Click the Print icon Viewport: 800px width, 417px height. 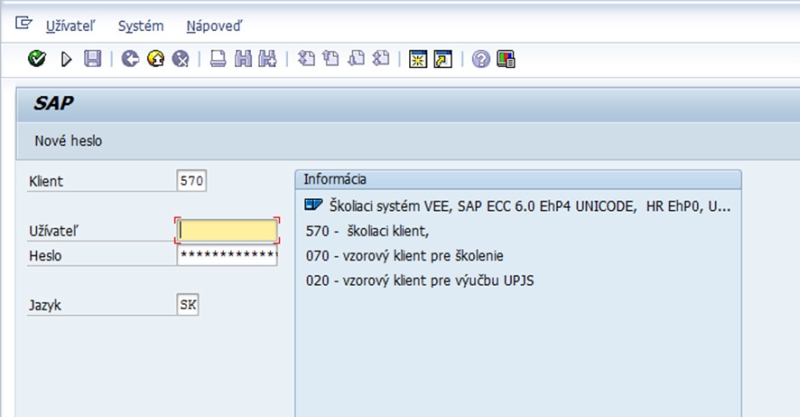218,59
